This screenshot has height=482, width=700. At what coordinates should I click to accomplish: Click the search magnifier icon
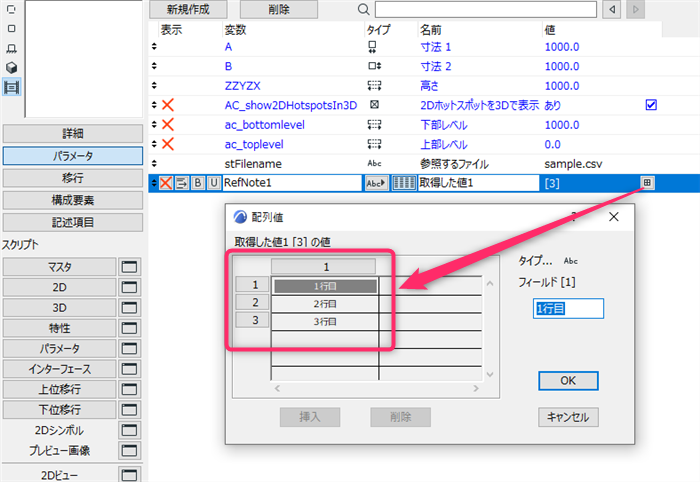pos(363,9)
